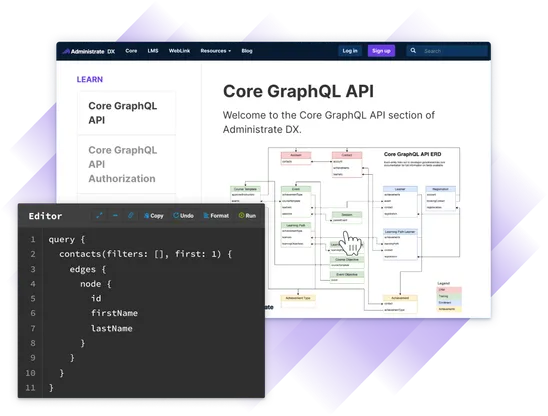Click the Log in button
548x416 pixels.
point(350,51)
